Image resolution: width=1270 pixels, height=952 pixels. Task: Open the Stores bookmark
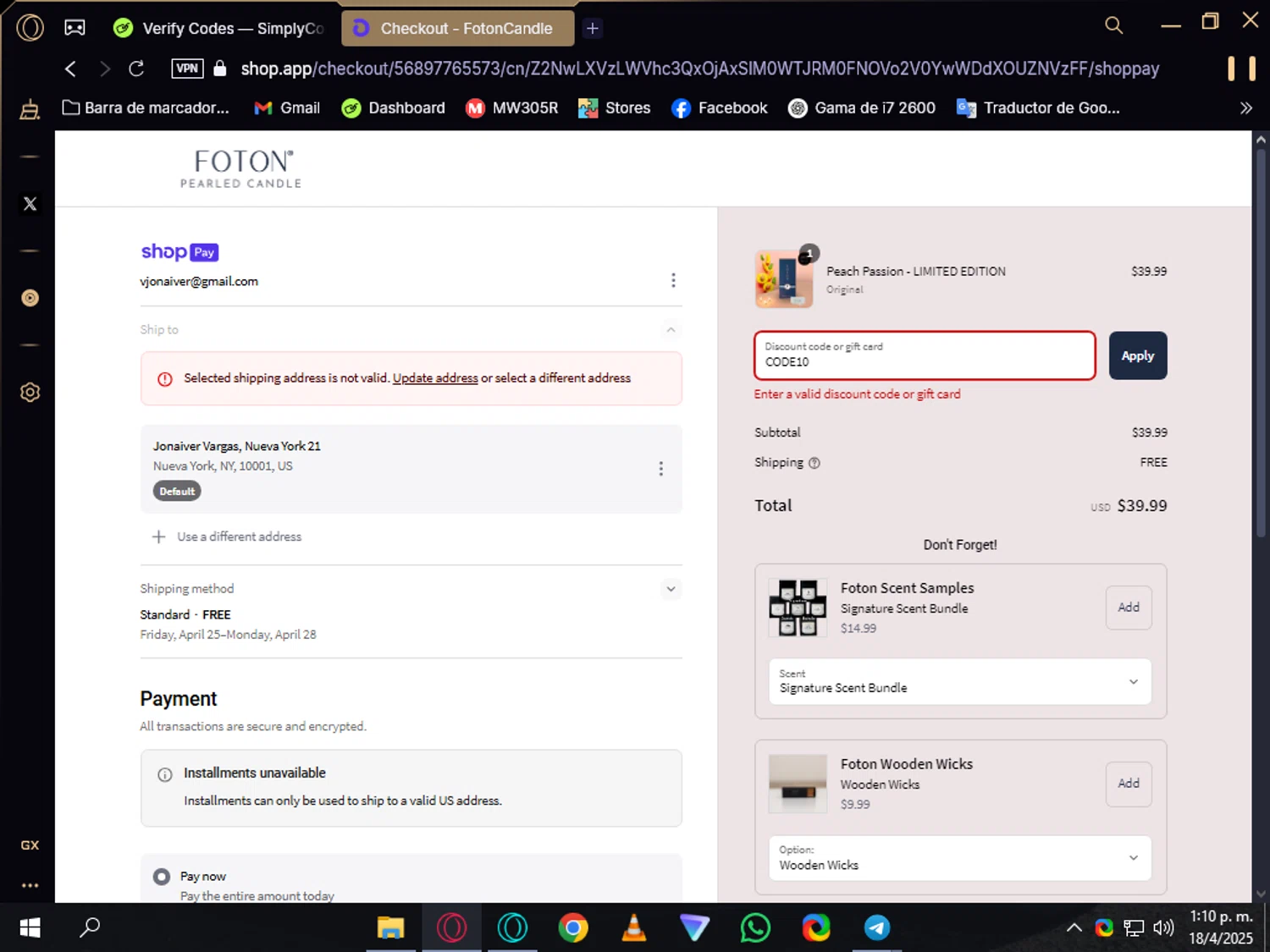pyautogui.click(x=614, y=108)
